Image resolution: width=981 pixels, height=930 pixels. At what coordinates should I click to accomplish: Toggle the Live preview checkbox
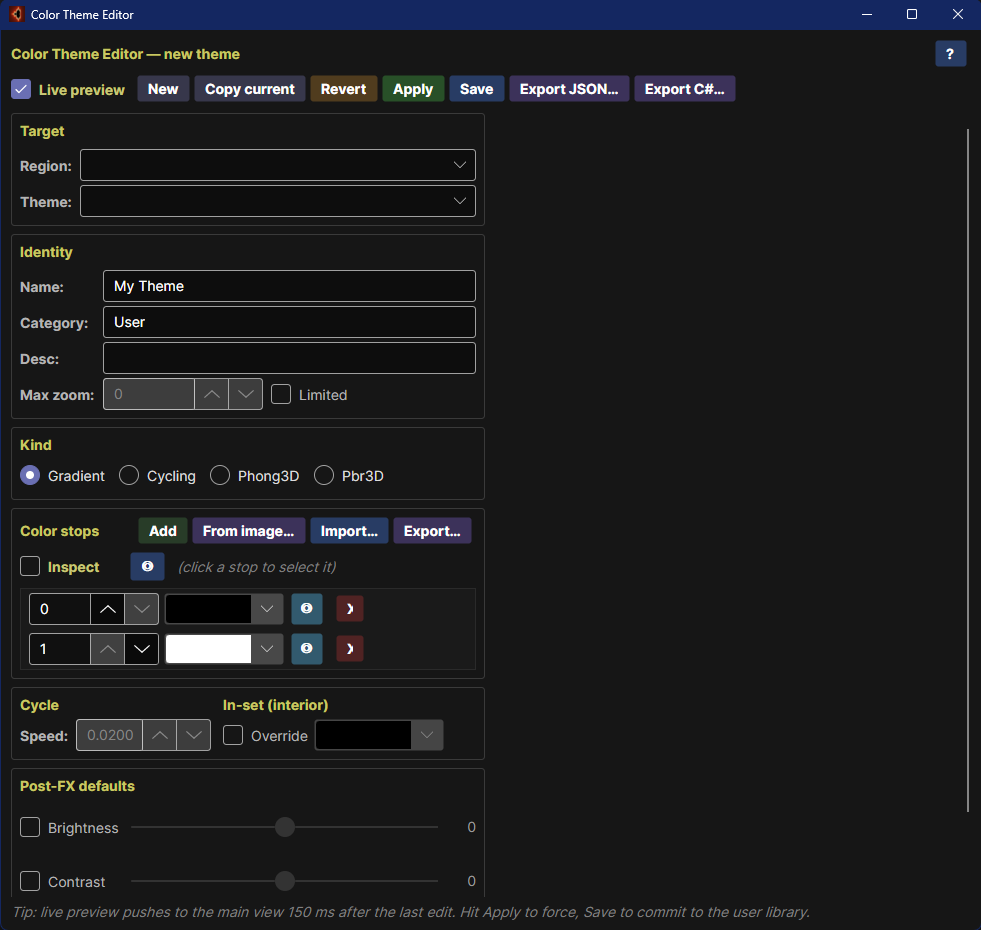(21, 89)
